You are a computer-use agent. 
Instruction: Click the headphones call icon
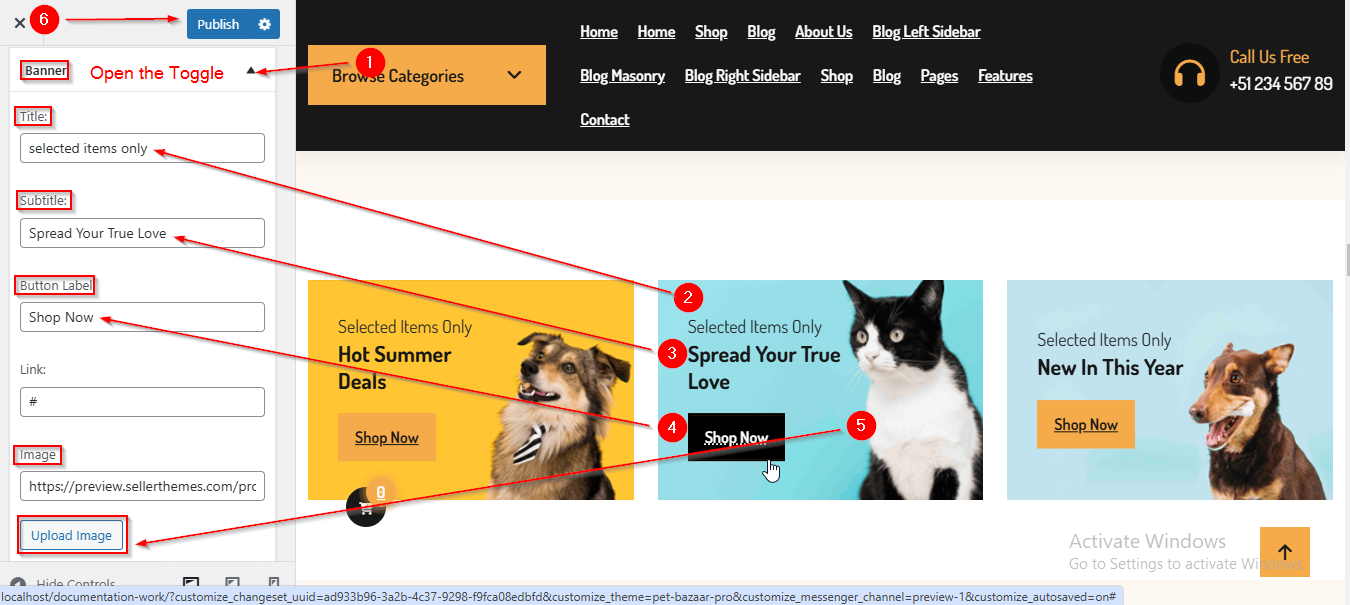1190,73
